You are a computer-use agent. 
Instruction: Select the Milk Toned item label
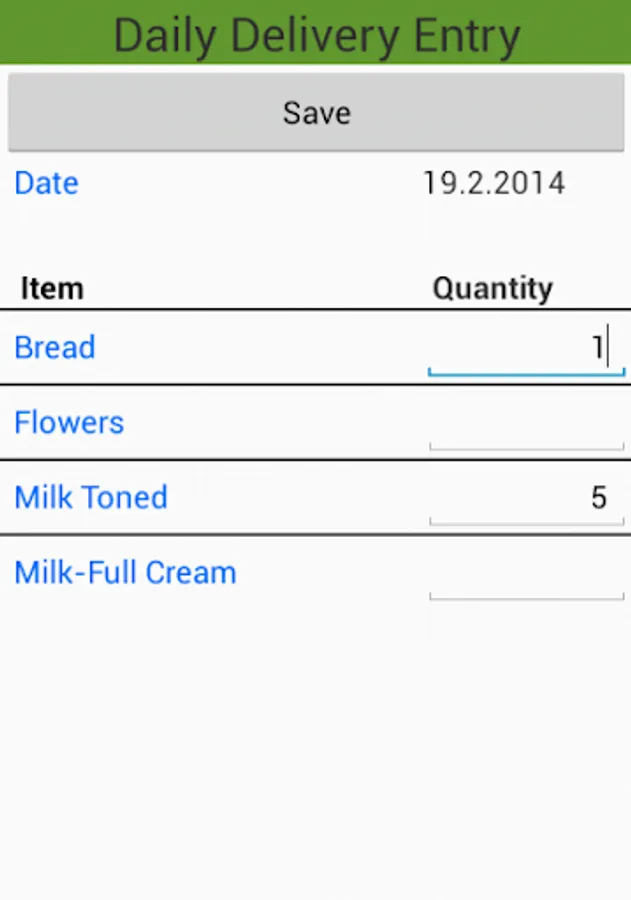(91, 498)
